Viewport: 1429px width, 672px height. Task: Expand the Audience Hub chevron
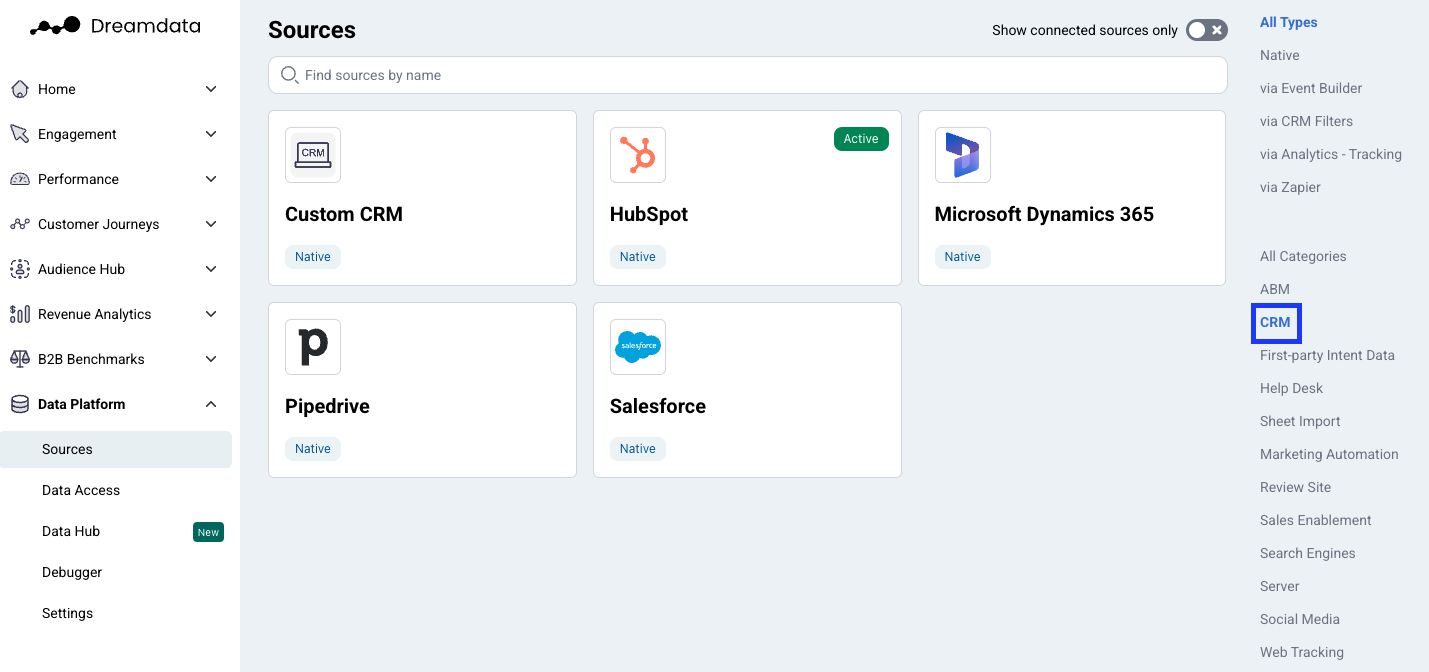[x=211, y=269]
